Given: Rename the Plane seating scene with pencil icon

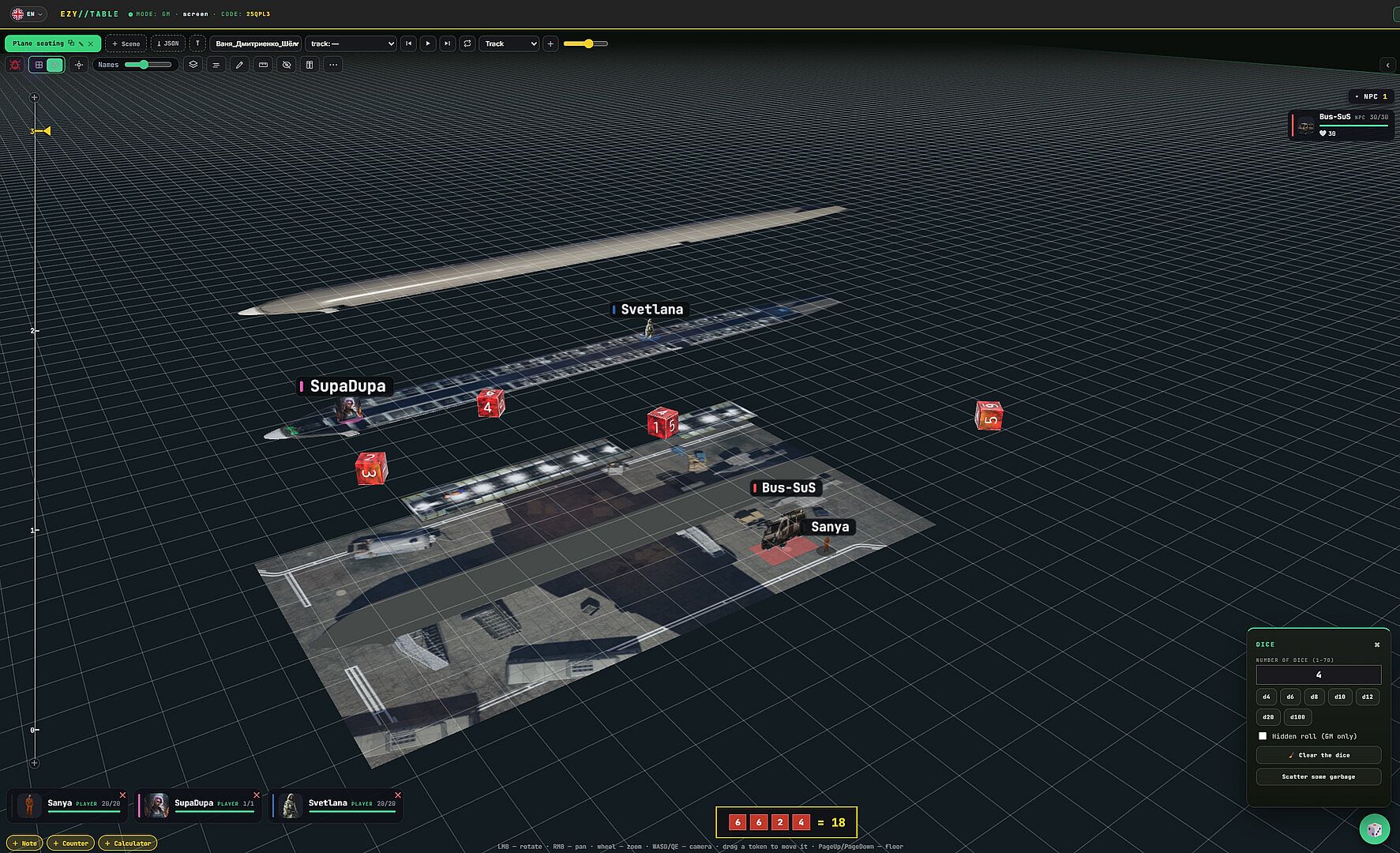Looking at the screenshot, I should click(x=81, y=43).
